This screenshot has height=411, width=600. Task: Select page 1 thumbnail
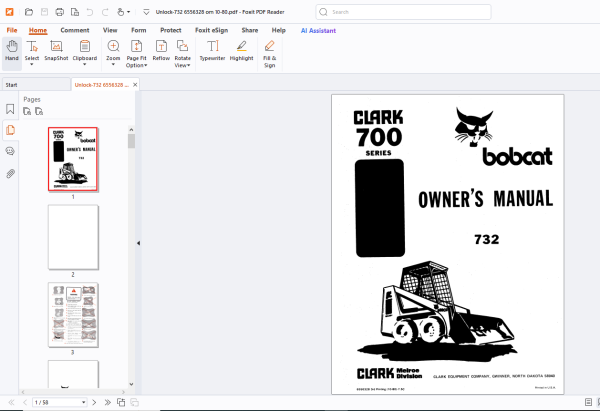click(x=73, y=159)
